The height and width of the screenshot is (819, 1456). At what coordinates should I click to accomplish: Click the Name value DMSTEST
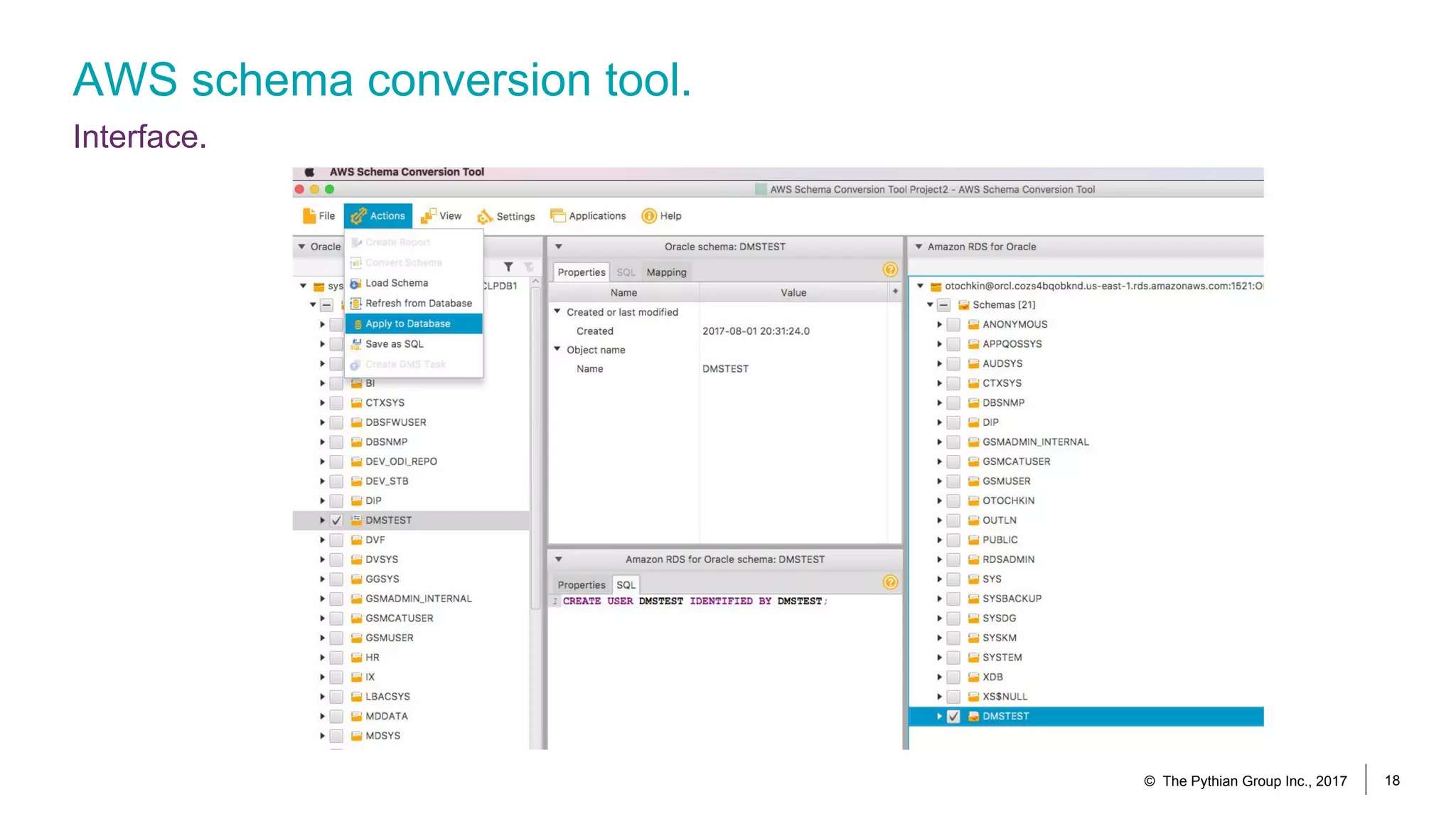[725, 369]
